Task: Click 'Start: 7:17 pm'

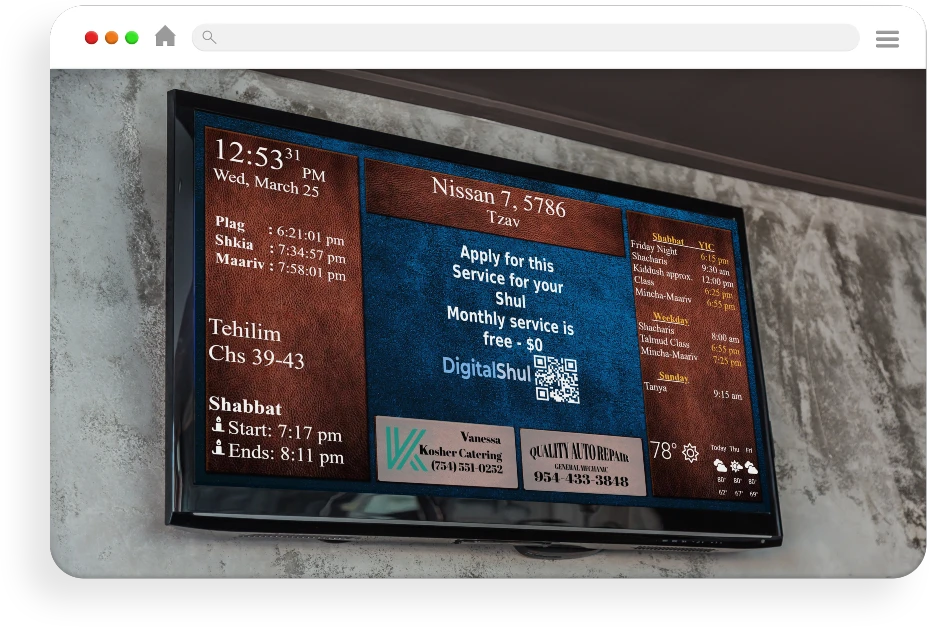Action: (x=285, y=430)
